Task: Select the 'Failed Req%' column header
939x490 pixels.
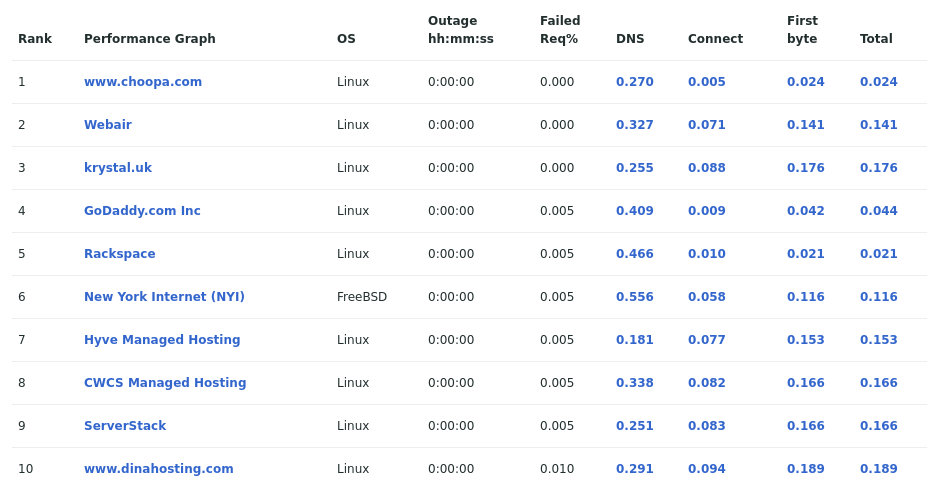Action: coord(560,30)
